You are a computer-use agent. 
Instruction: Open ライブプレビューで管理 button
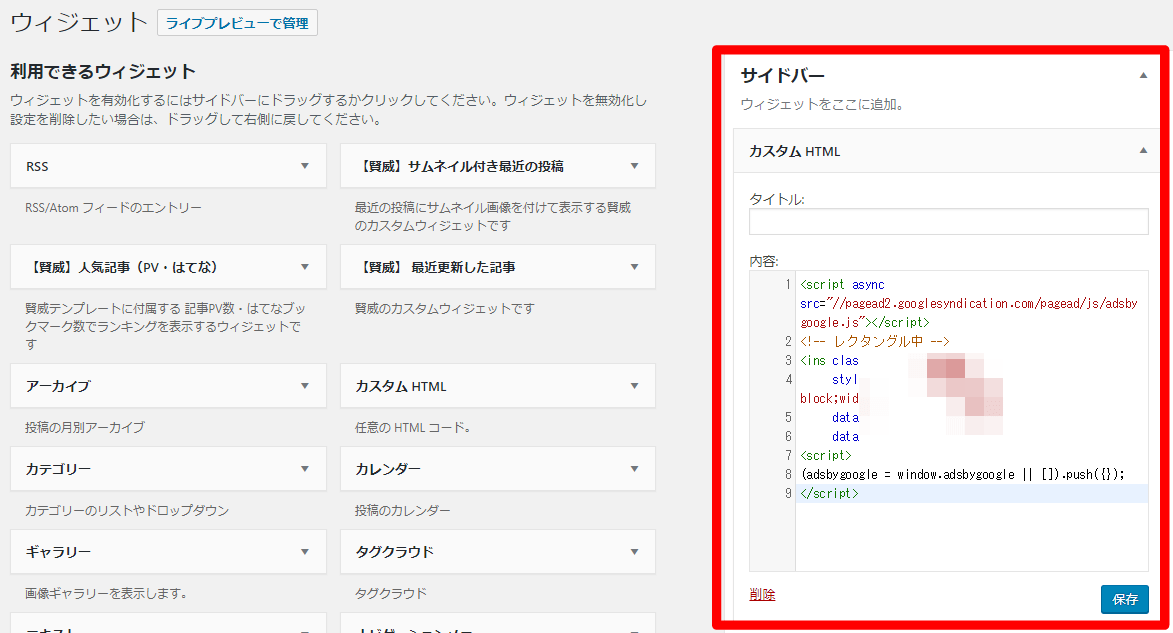pyautogui.click(x=237, y=23)
